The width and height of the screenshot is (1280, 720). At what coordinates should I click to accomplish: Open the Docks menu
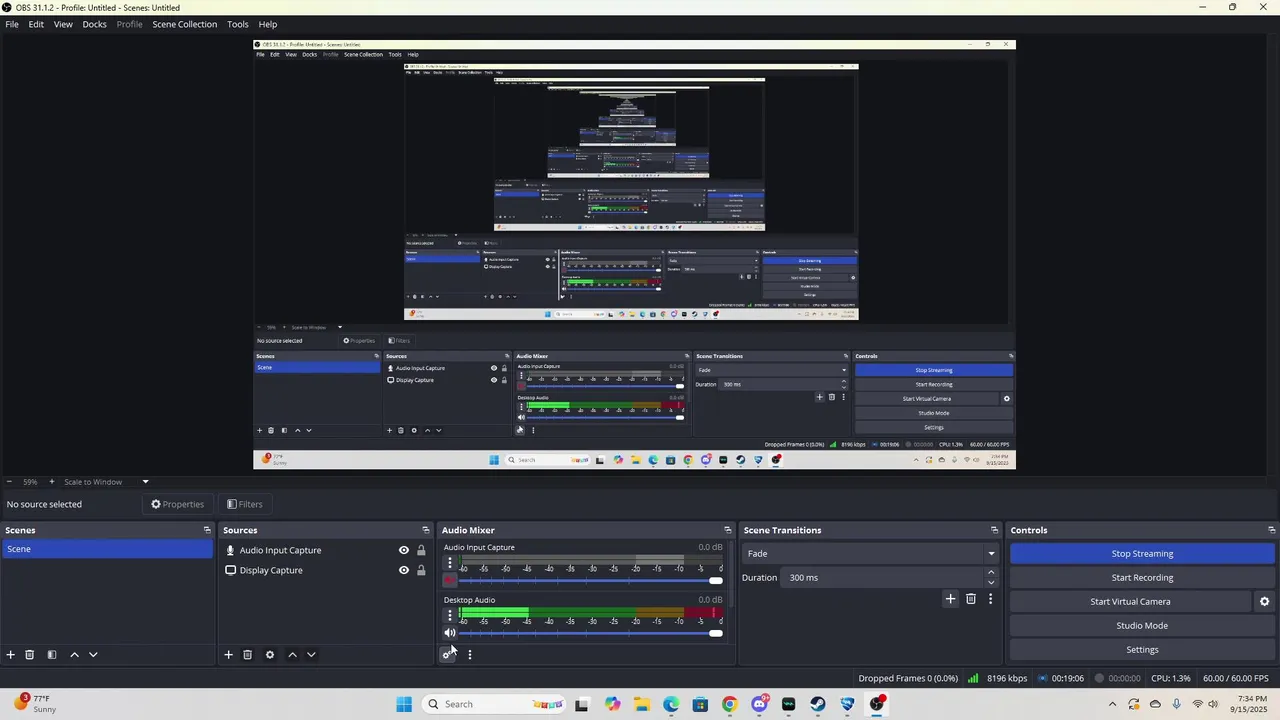(94, 24)
